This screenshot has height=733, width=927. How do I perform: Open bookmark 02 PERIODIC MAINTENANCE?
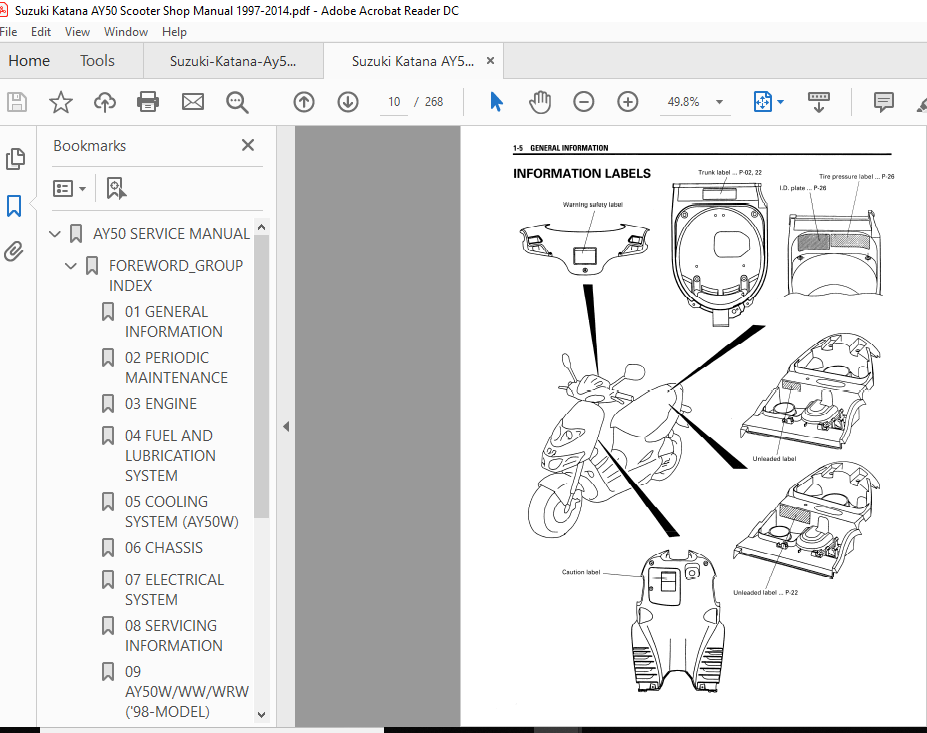point(176,368)
